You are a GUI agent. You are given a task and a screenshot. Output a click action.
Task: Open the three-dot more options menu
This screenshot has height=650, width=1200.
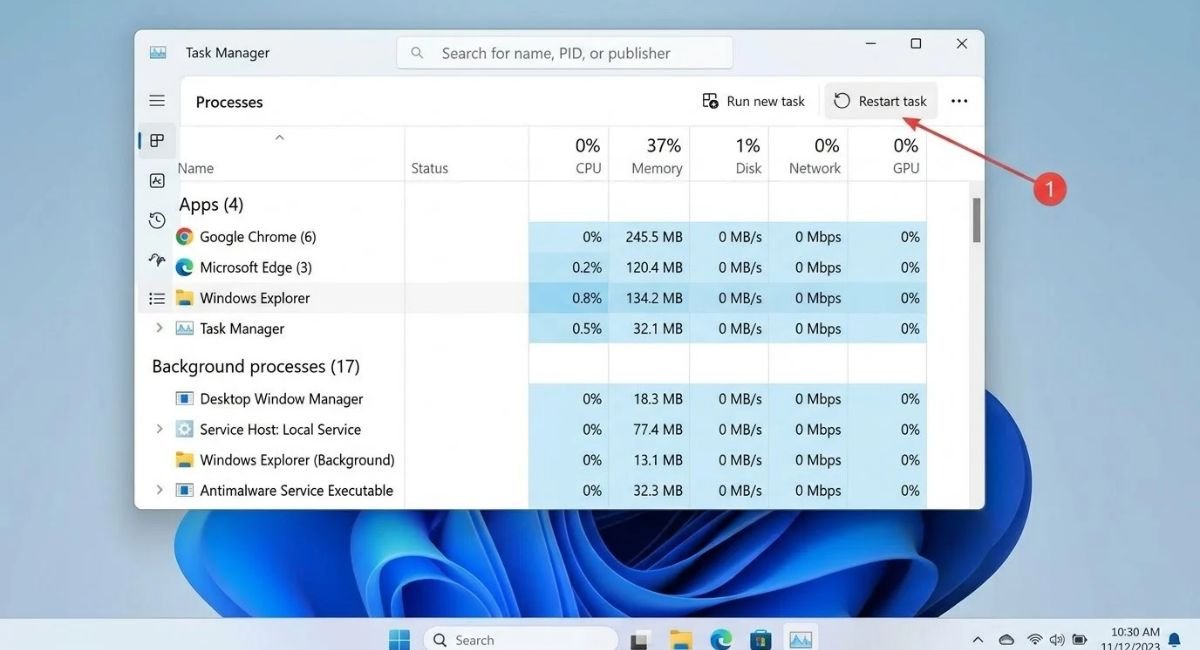point(959,101)
